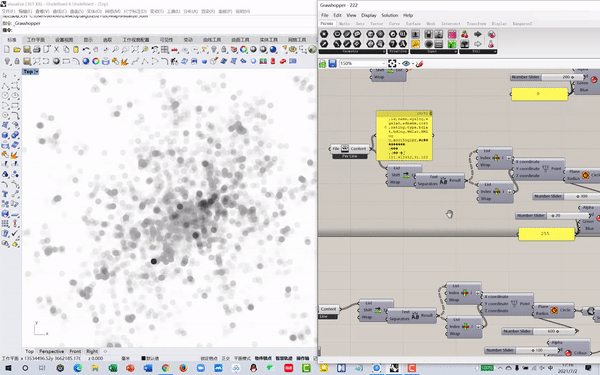
Task: Click the large yellow text panel on canvas
Action: (x=404, y=135)
